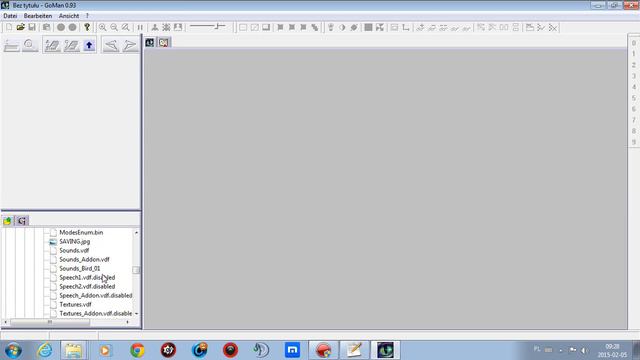Image resolution: width=640 pixels, height=360 pixels.
Task: Click the pause icon in toolbar
Action: (140, 27)
